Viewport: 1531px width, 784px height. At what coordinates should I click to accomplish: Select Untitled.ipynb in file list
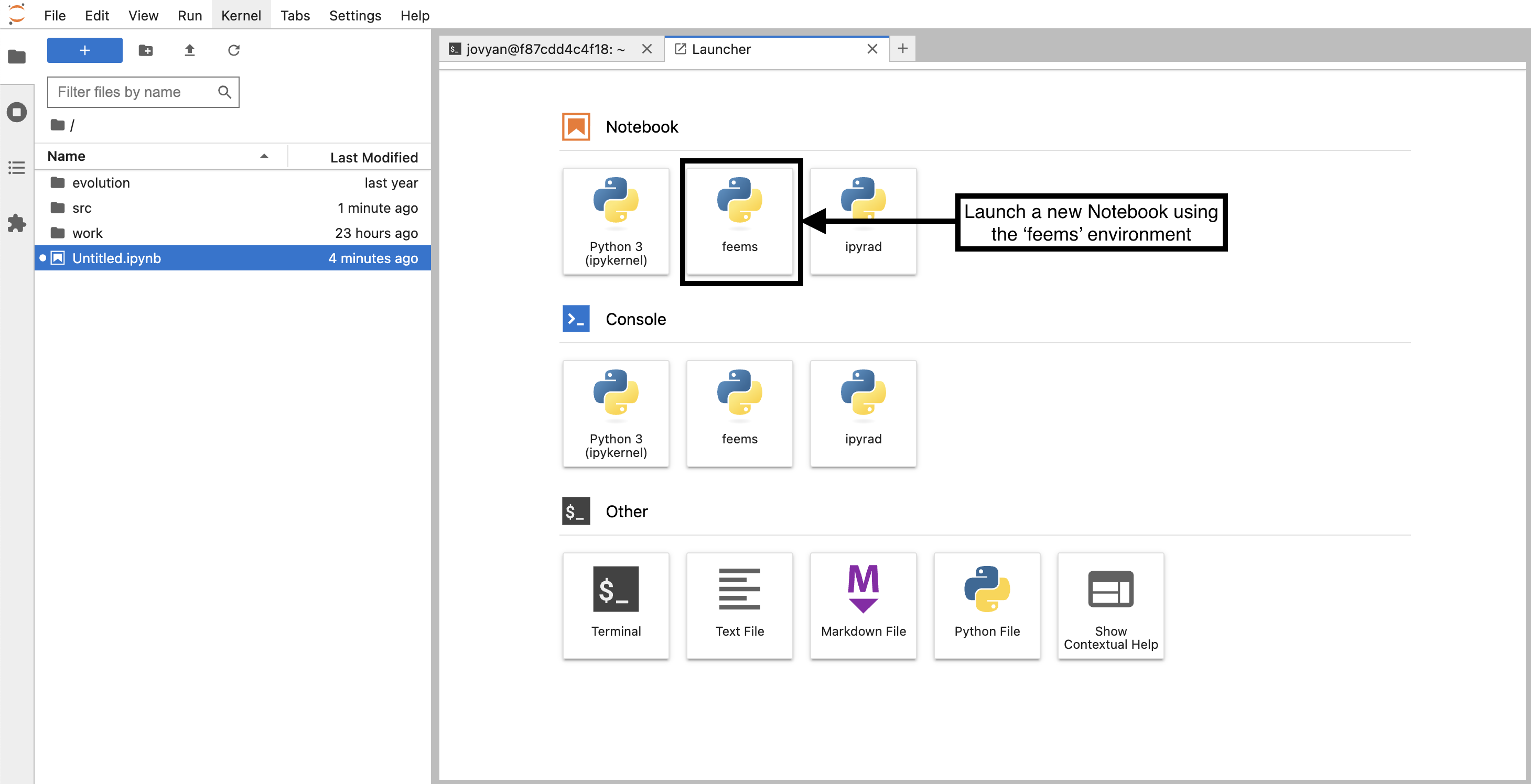tap(232, 258)
